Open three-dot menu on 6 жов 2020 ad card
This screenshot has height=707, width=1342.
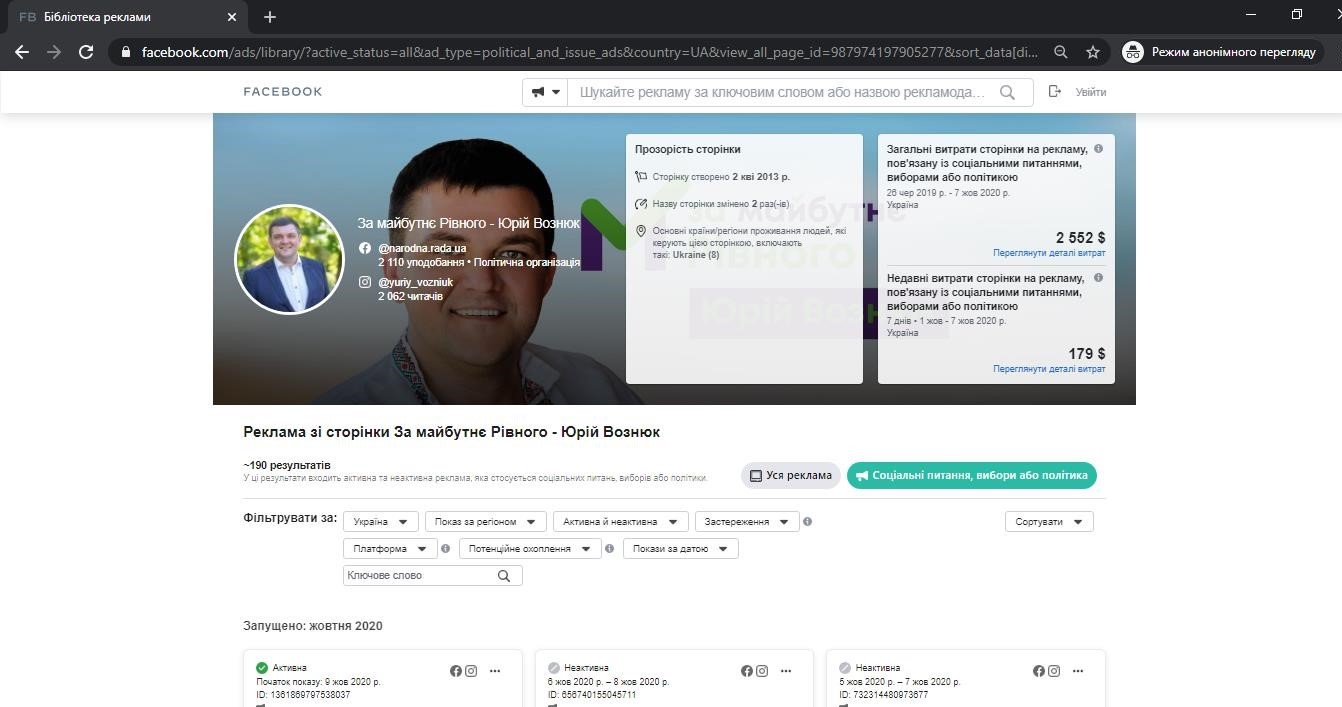(786, 671)
